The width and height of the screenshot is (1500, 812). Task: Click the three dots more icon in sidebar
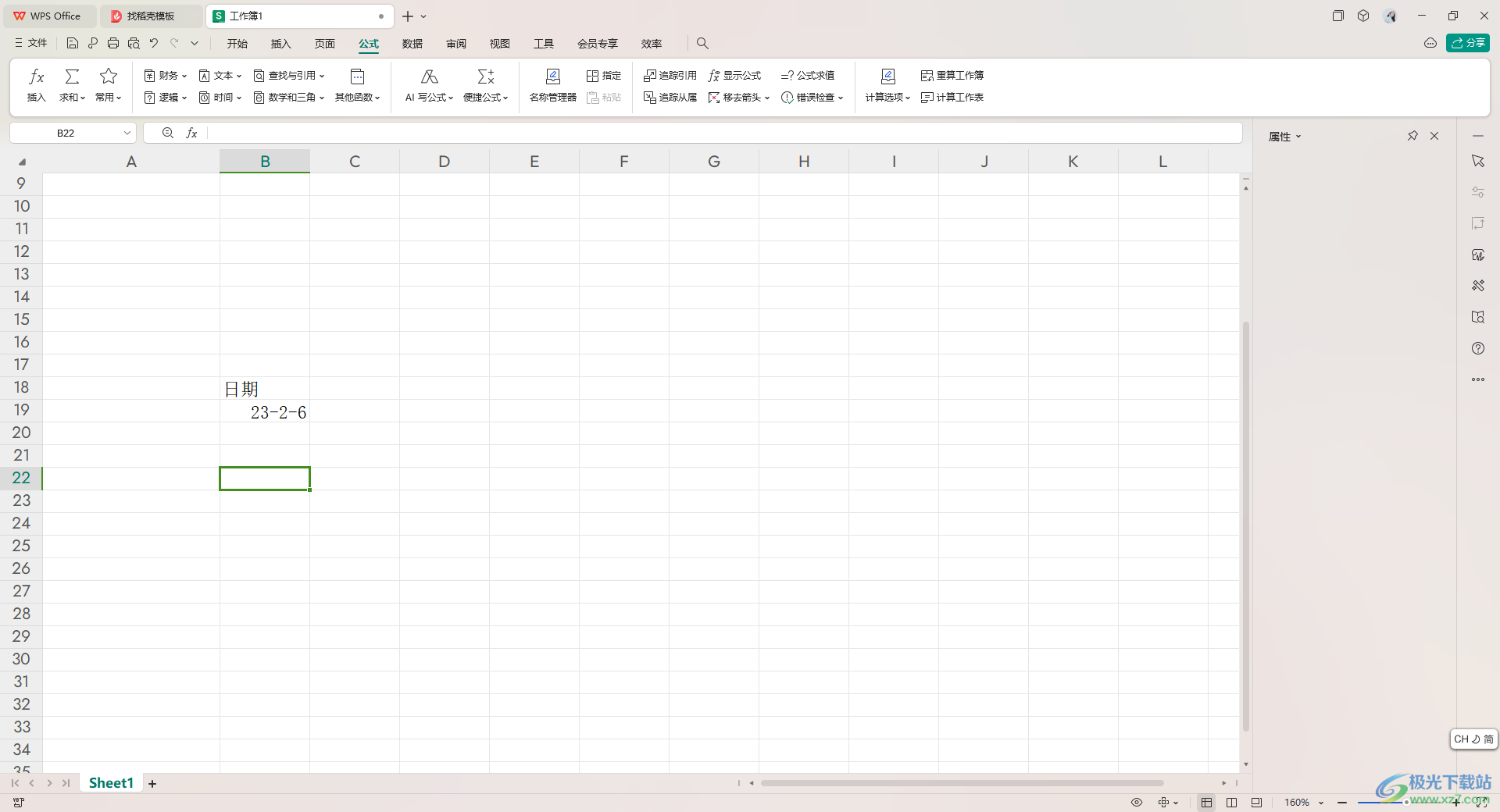click(x=1478, y=379)
